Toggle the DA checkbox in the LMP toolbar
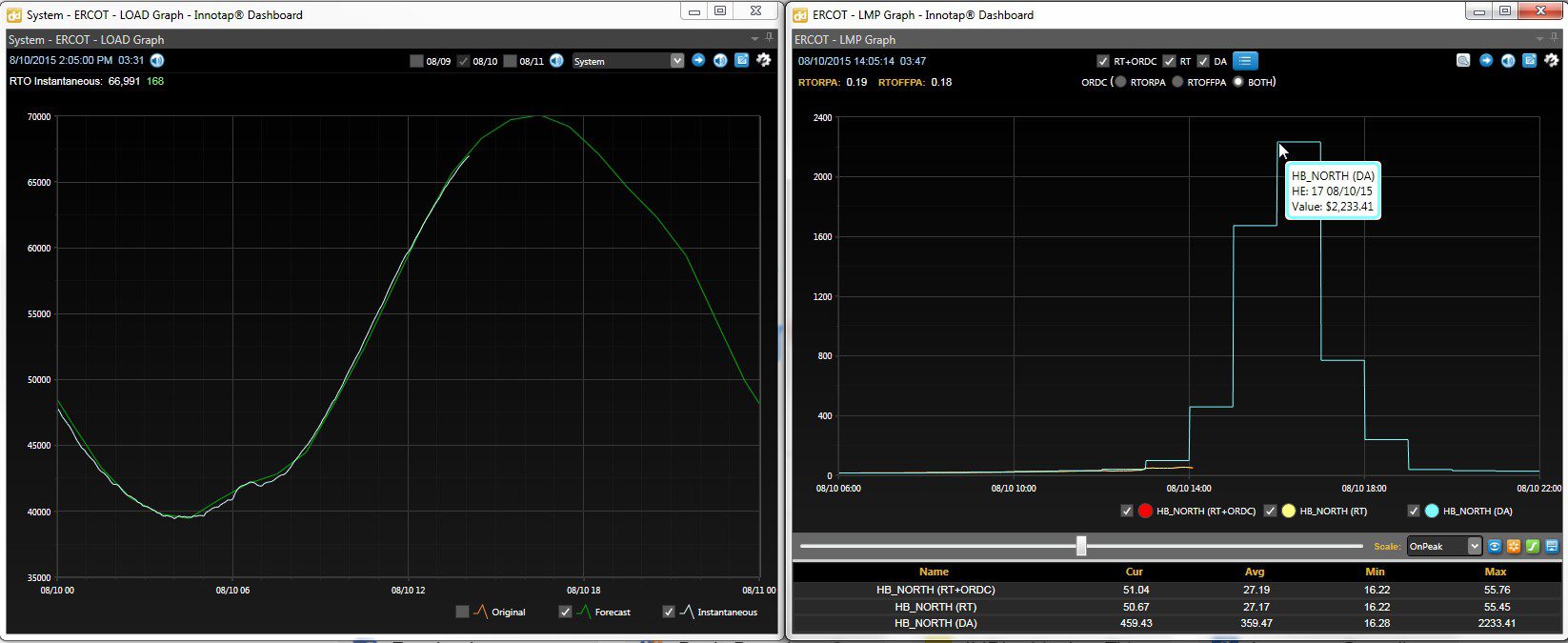Image resolution: width=1568 pixels, height=643 pixels. click(x=1203, y=61)
